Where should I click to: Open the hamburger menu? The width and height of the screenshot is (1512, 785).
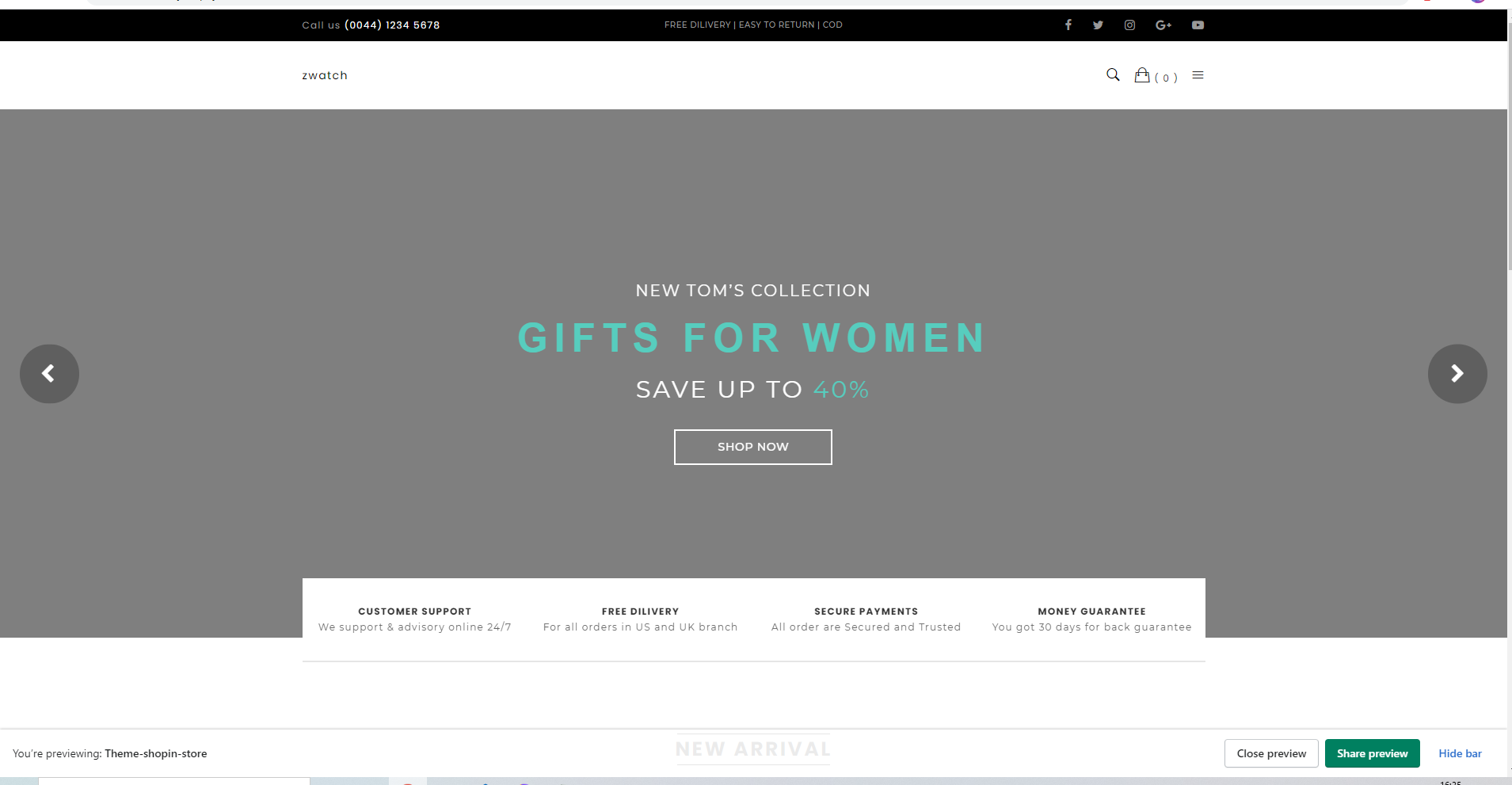coord(1198,74)
